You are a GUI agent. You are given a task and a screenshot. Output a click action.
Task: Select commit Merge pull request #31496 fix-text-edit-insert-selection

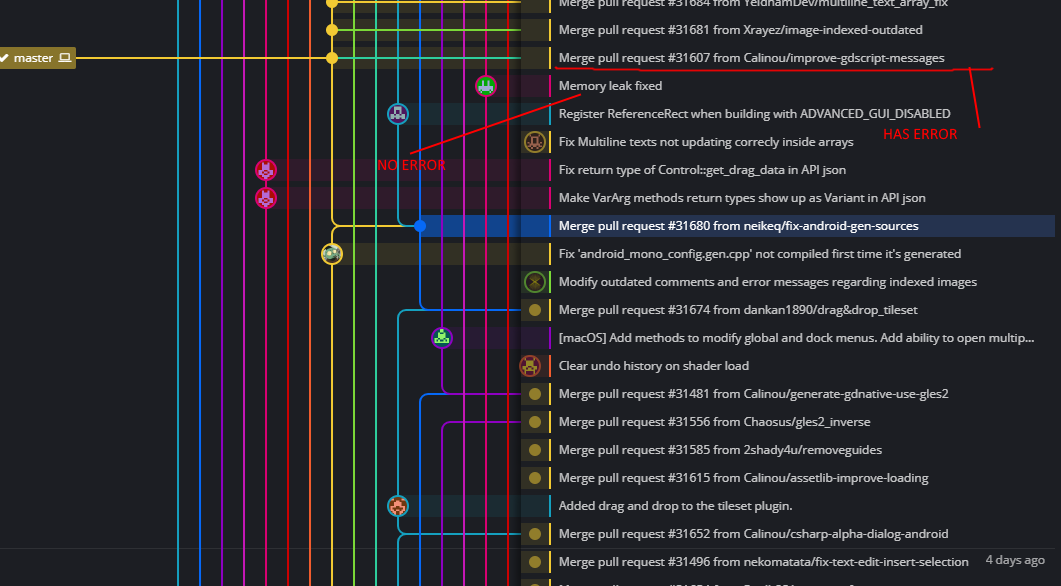[763, 562]
